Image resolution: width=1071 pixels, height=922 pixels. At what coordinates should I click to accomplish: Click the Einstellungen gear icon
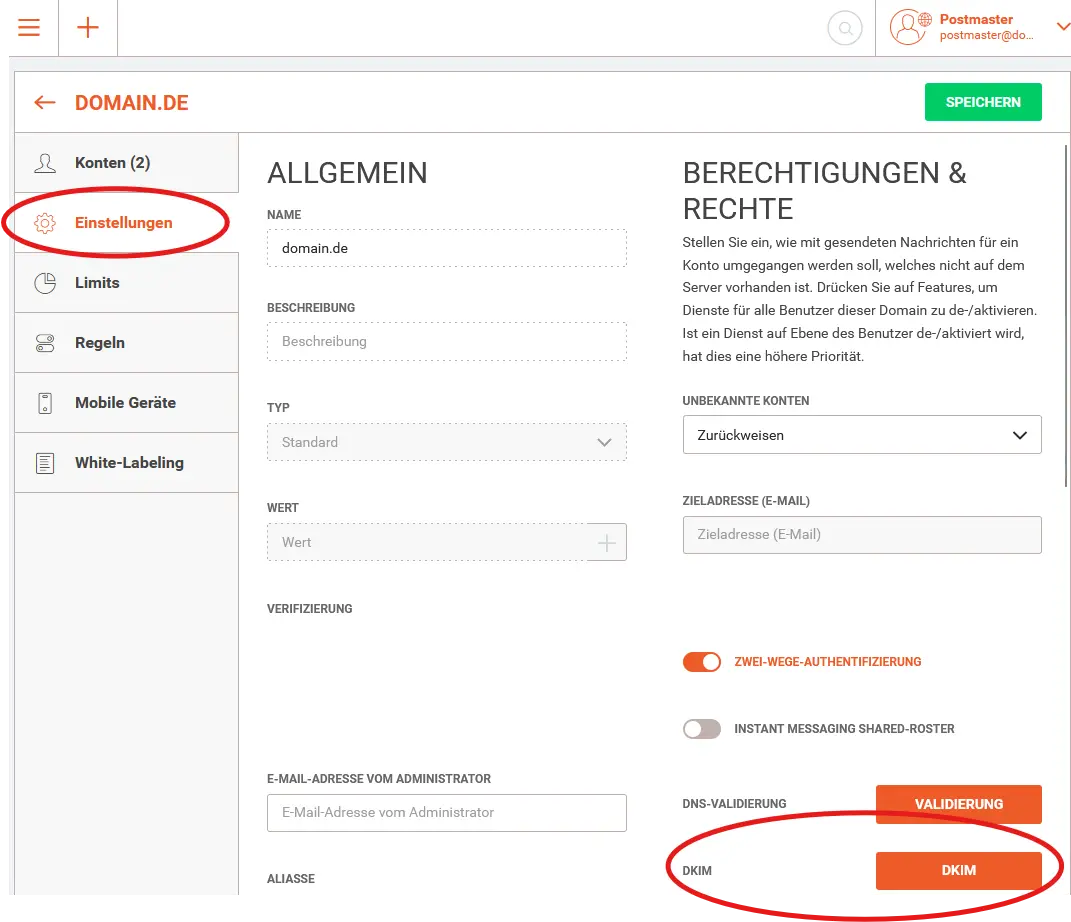click(45, 223)
